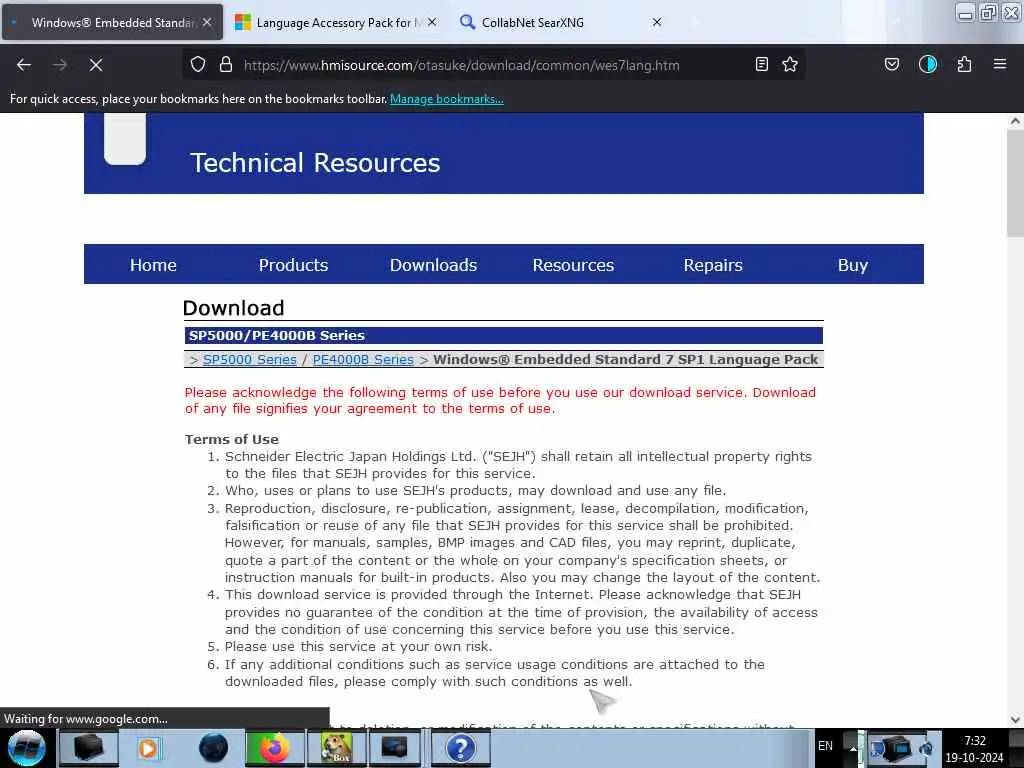Open the blue circular toolbar icon
1024x768 pixels.
pyautogui.click(x=928, y=65)
